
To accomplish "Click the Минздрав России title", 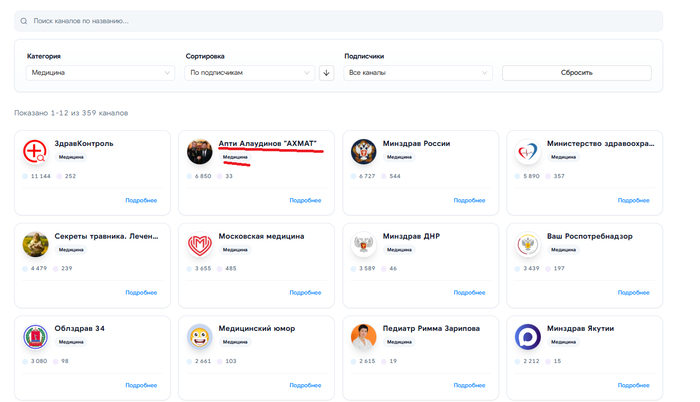I will point(417,143).
